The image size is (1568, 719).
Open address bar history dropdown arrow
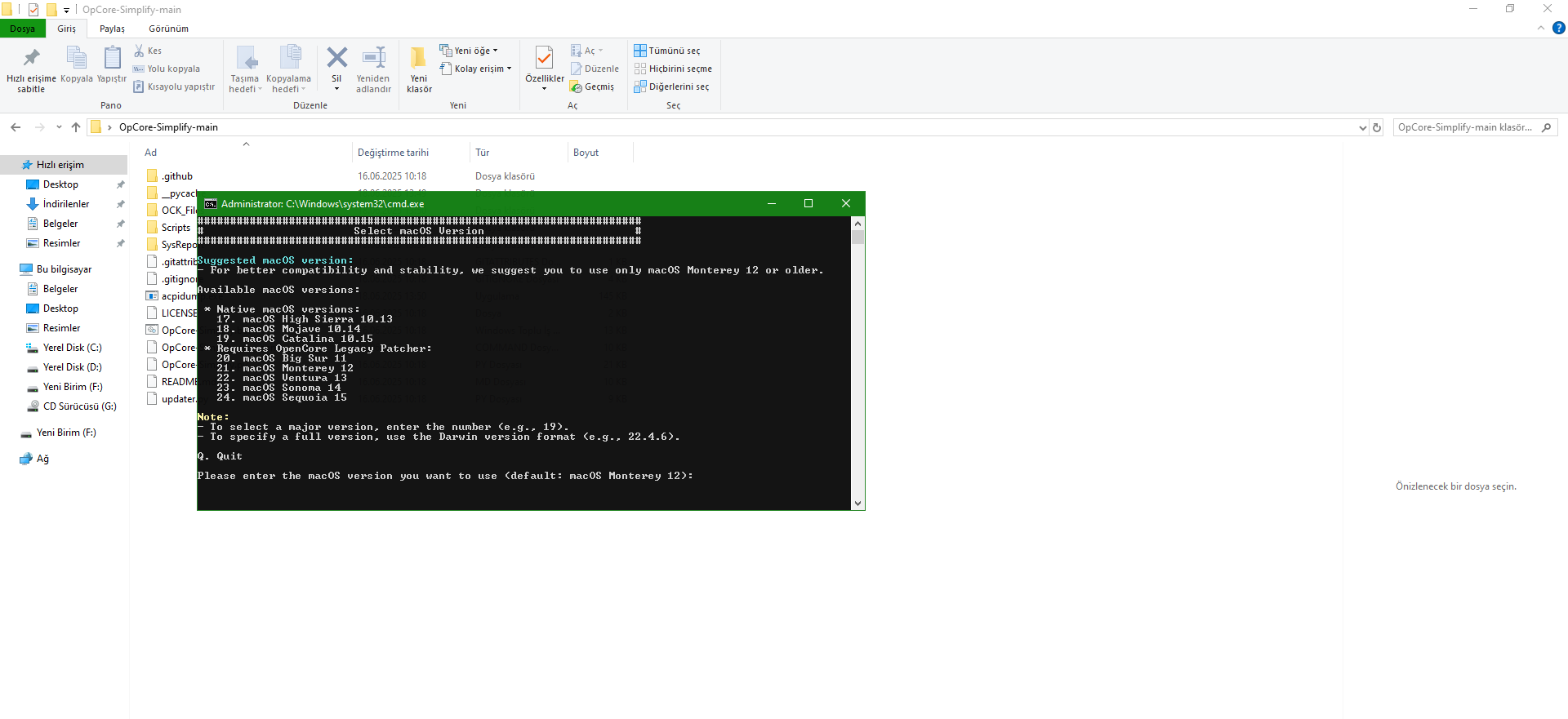[x=1362, y=127]
